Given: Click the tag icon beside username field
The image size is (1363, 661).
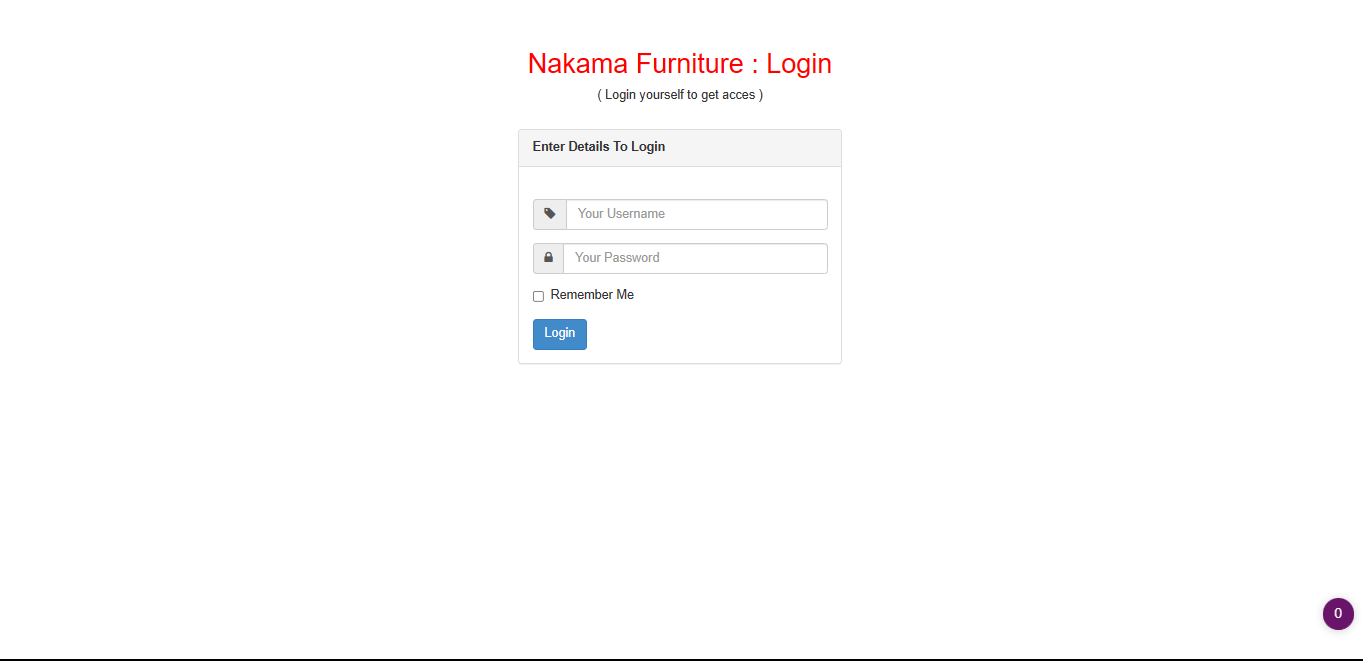Looking at the screenshot, I should 549,214.
